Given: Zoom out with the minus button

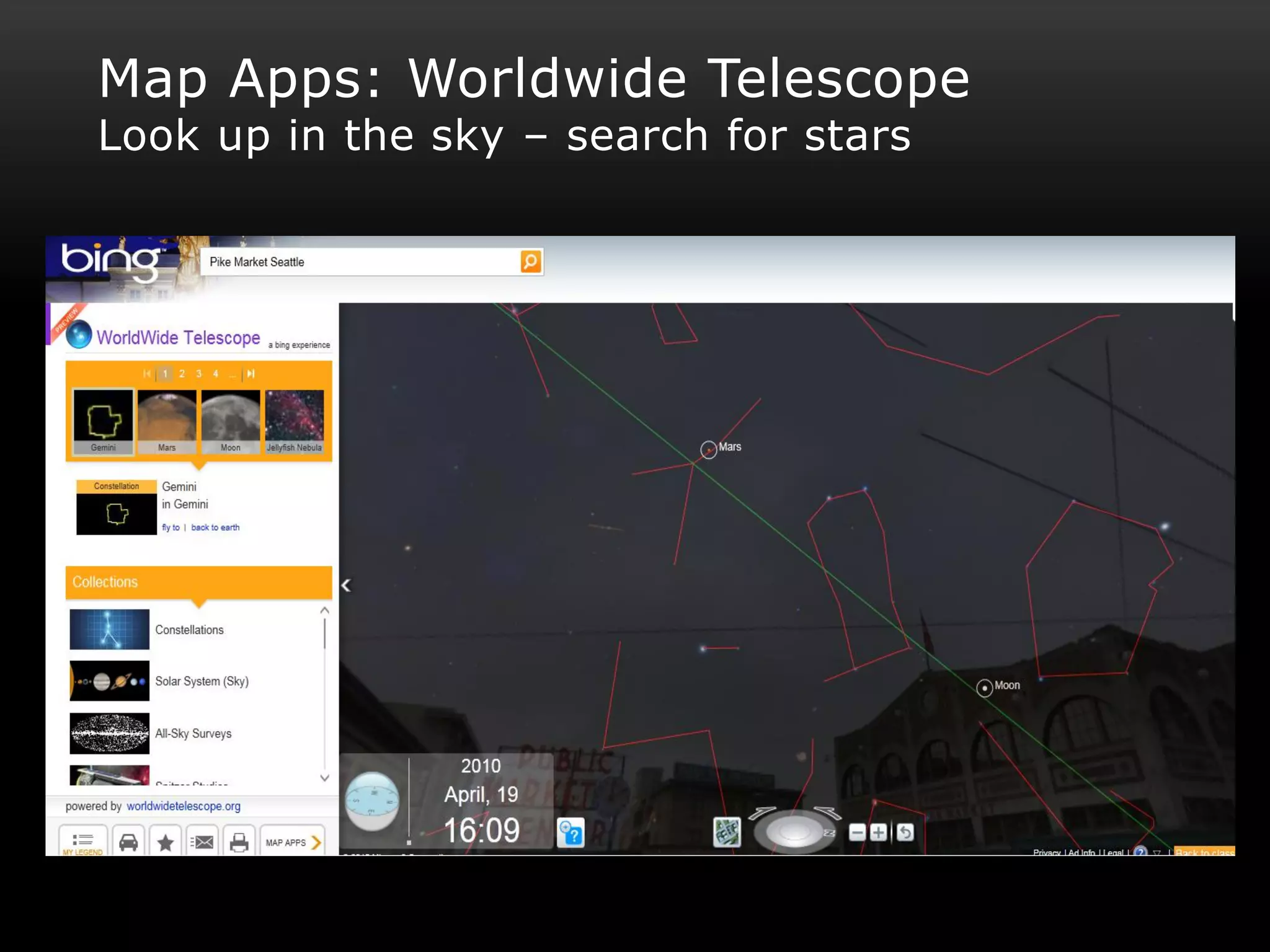Looking at the screenshot, I should coord(857,832).
